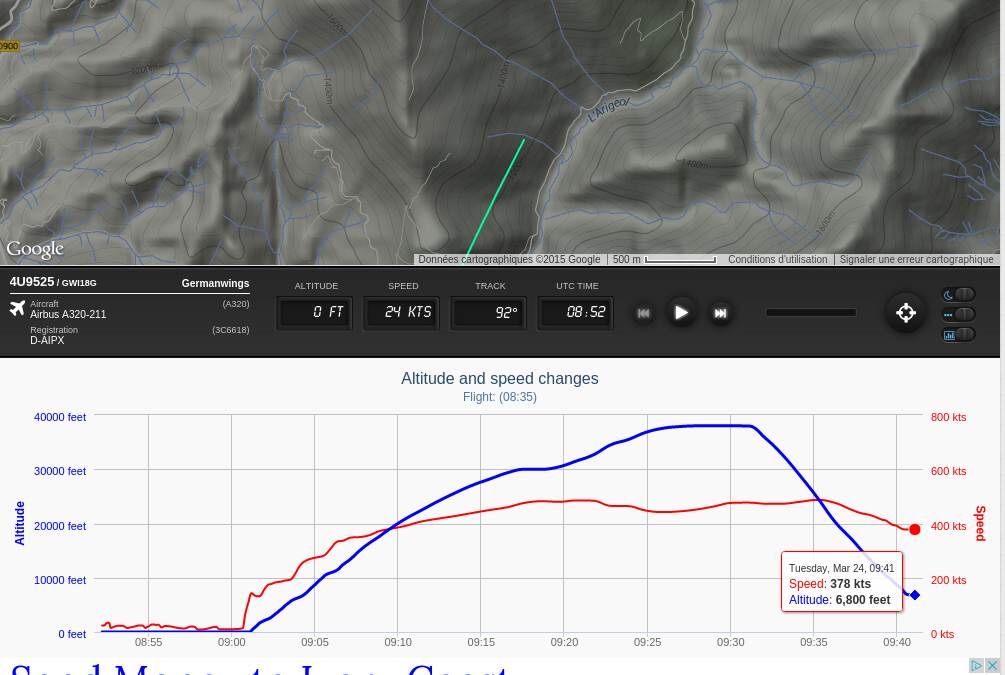Screen dimensions: 1005x675
Task: Click the 08:55 time axis label
Action: pyautogui.click(x=148, y=642)
